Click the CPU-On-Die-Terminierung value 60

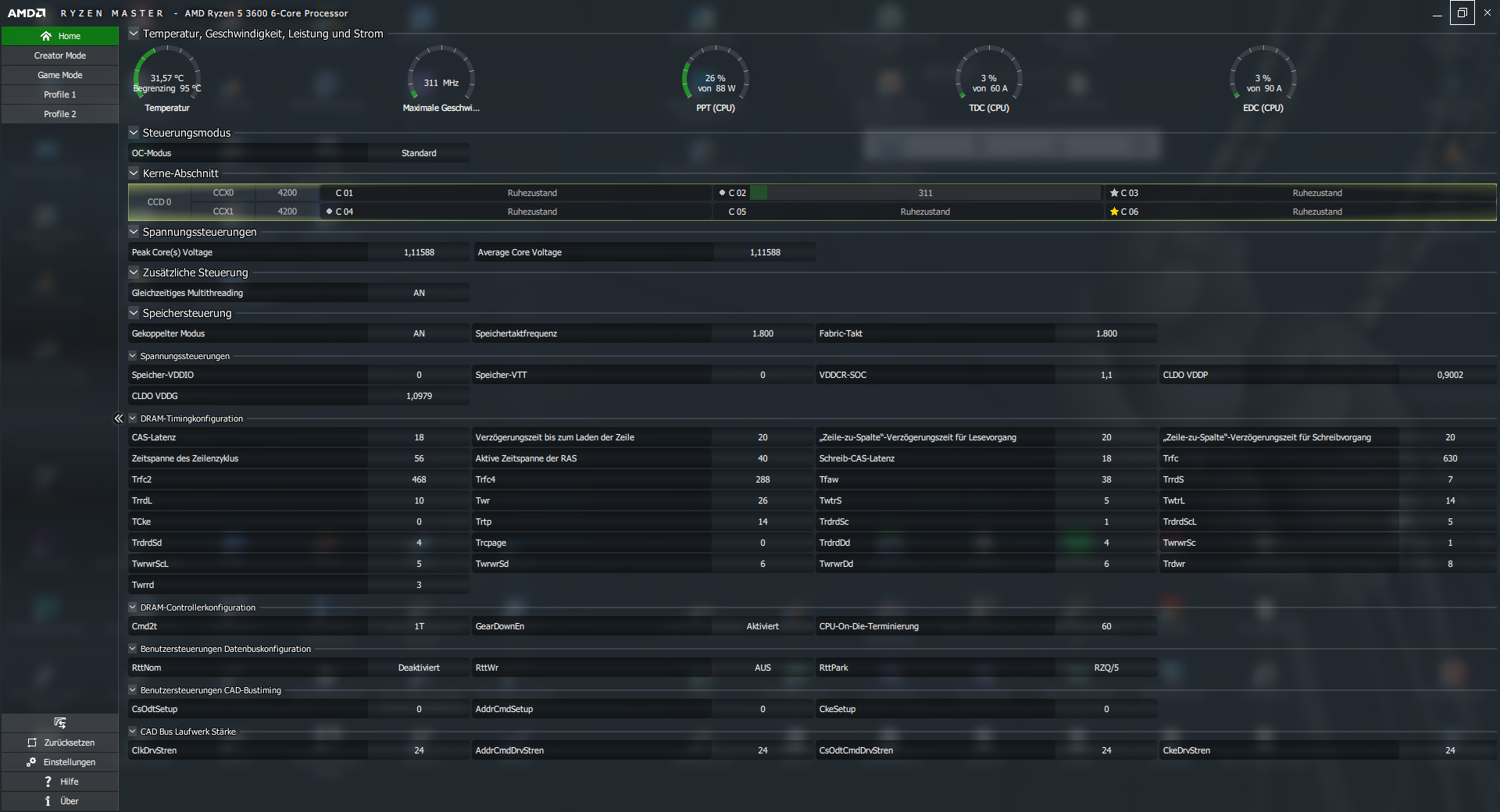1106,626
